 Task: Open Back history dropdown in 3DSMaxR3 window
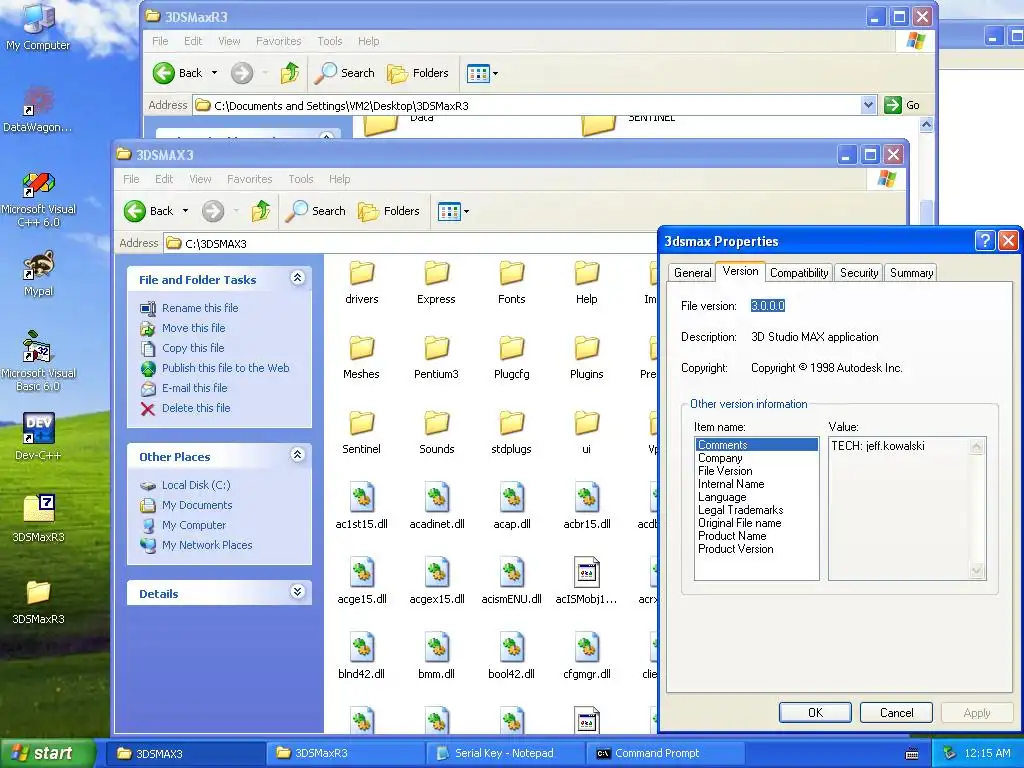tap(214, 73)
